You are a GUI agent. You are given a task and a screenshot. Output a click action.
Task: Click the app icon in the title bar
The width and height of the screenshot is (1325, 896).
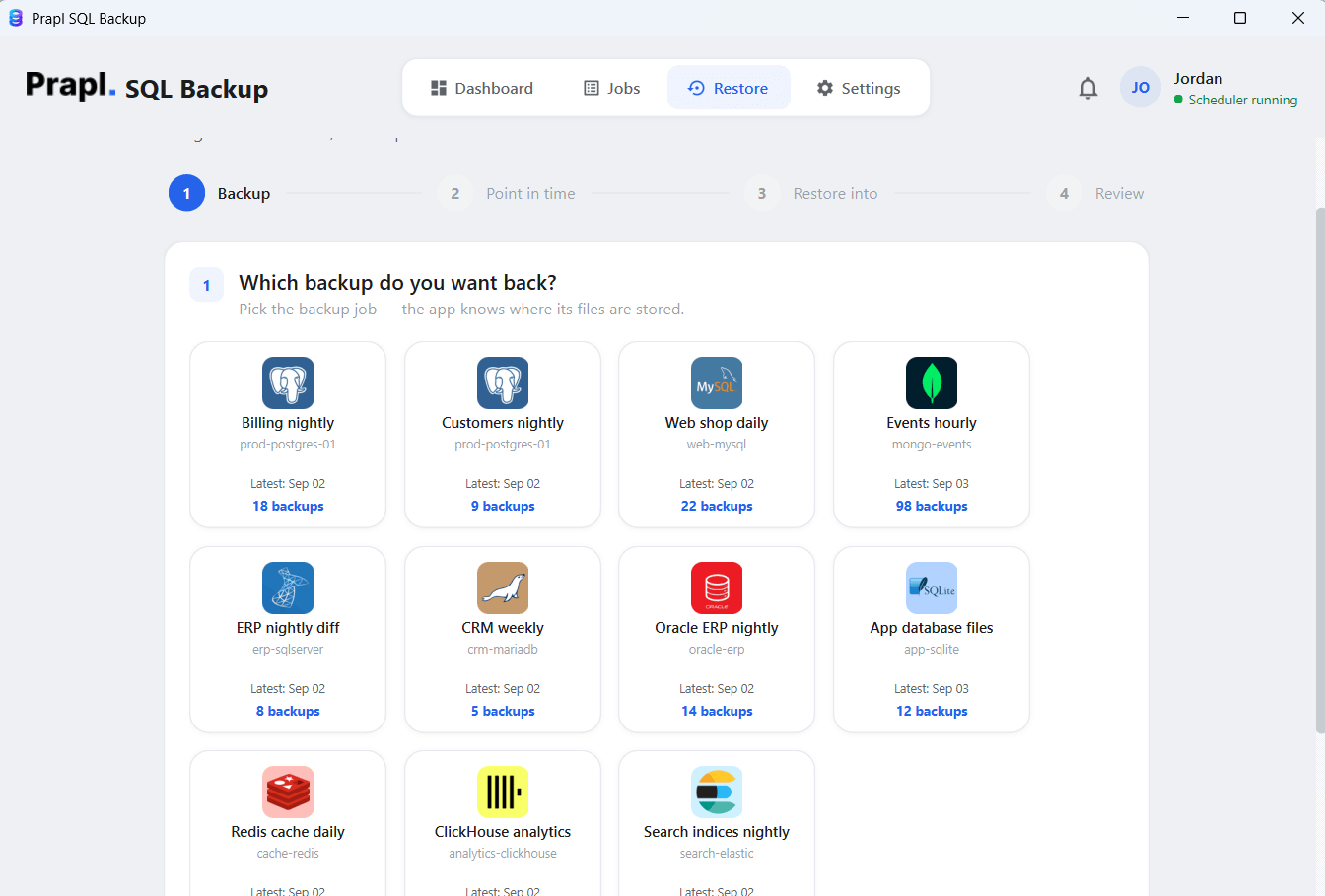point(16,18)
